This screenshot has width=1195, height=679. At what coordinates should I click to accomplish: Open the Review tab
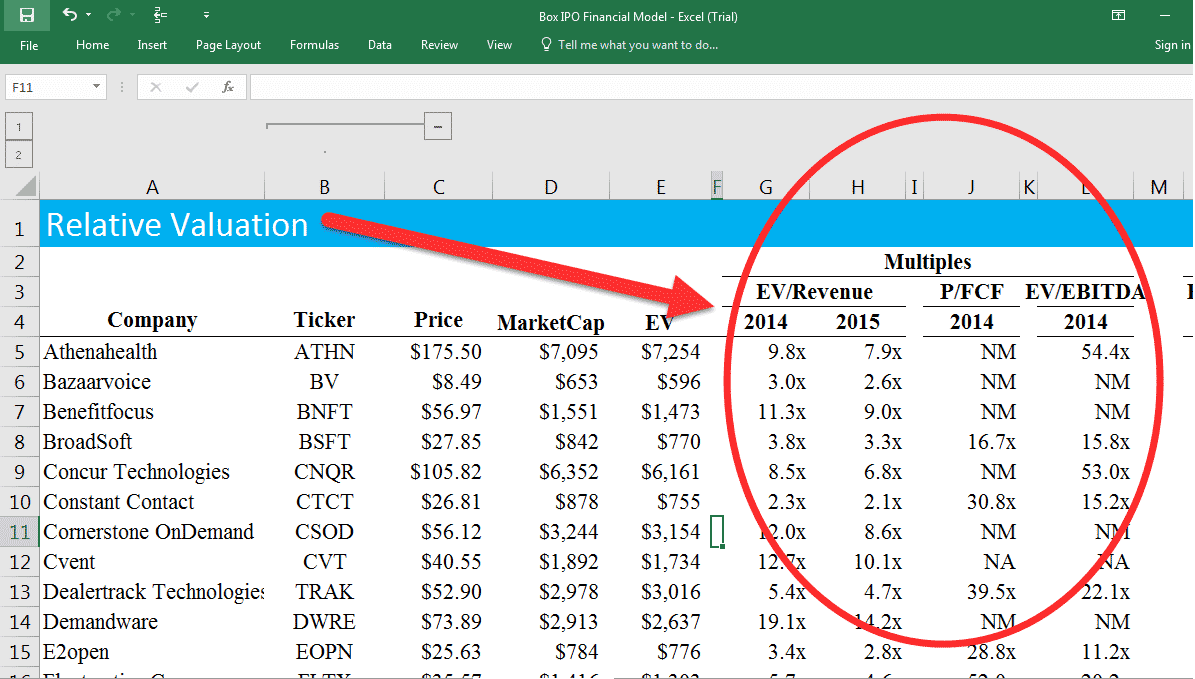pos(439,45)
